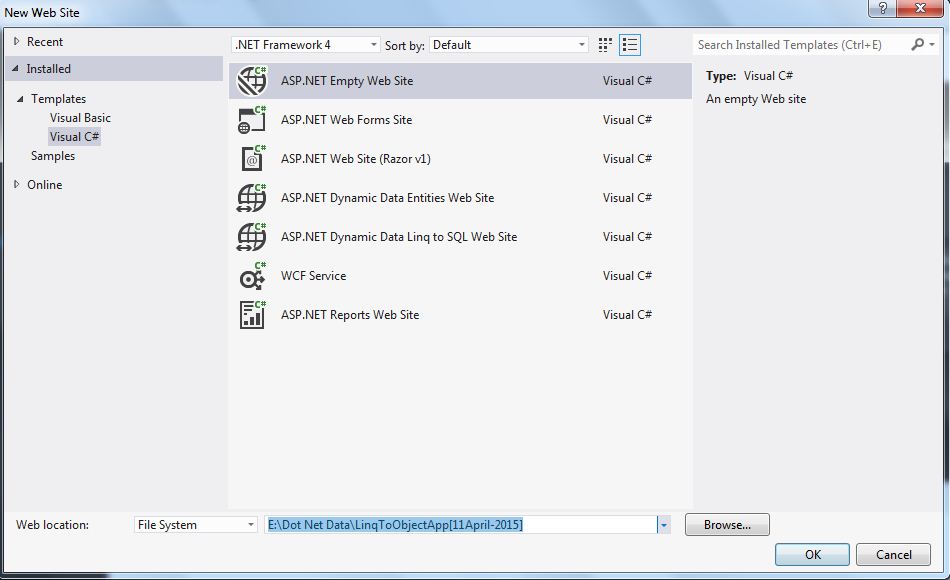Choose the ASP.NET Reports Web Site icon
950x580 pixels.
(252, 315)
